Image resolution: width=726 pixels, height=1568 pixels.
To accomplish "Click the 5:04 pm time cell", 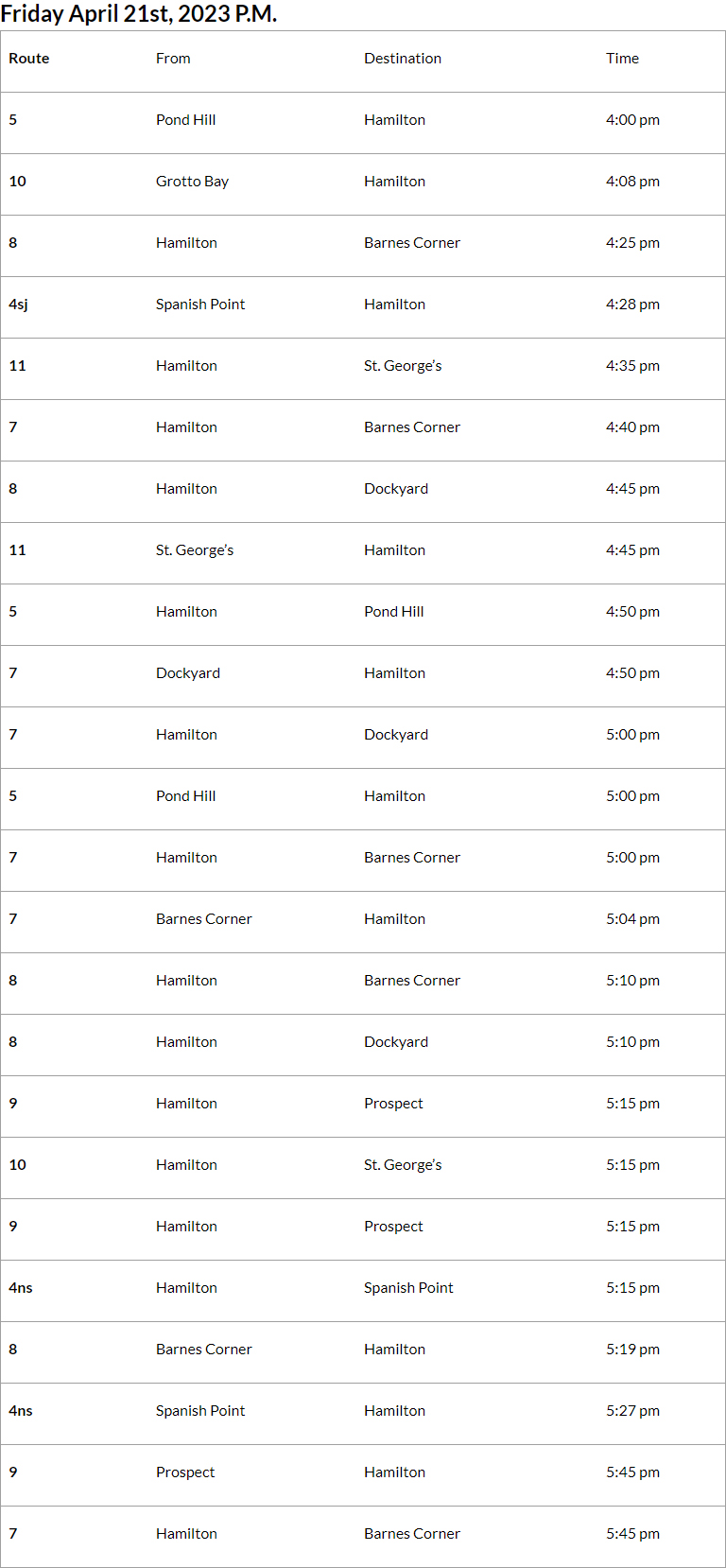I will (632, 919).
